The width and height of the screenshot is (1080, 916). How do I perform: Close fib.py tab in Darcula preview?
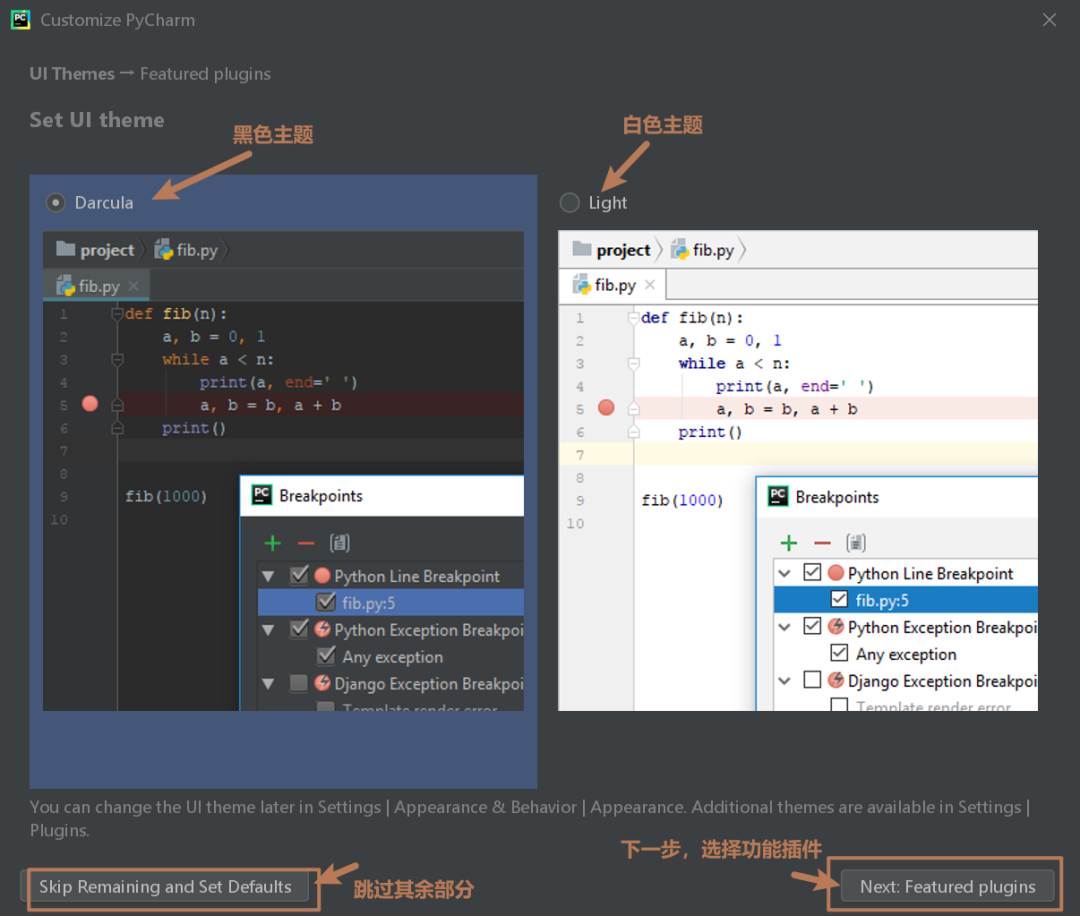(x=134, y=286)
